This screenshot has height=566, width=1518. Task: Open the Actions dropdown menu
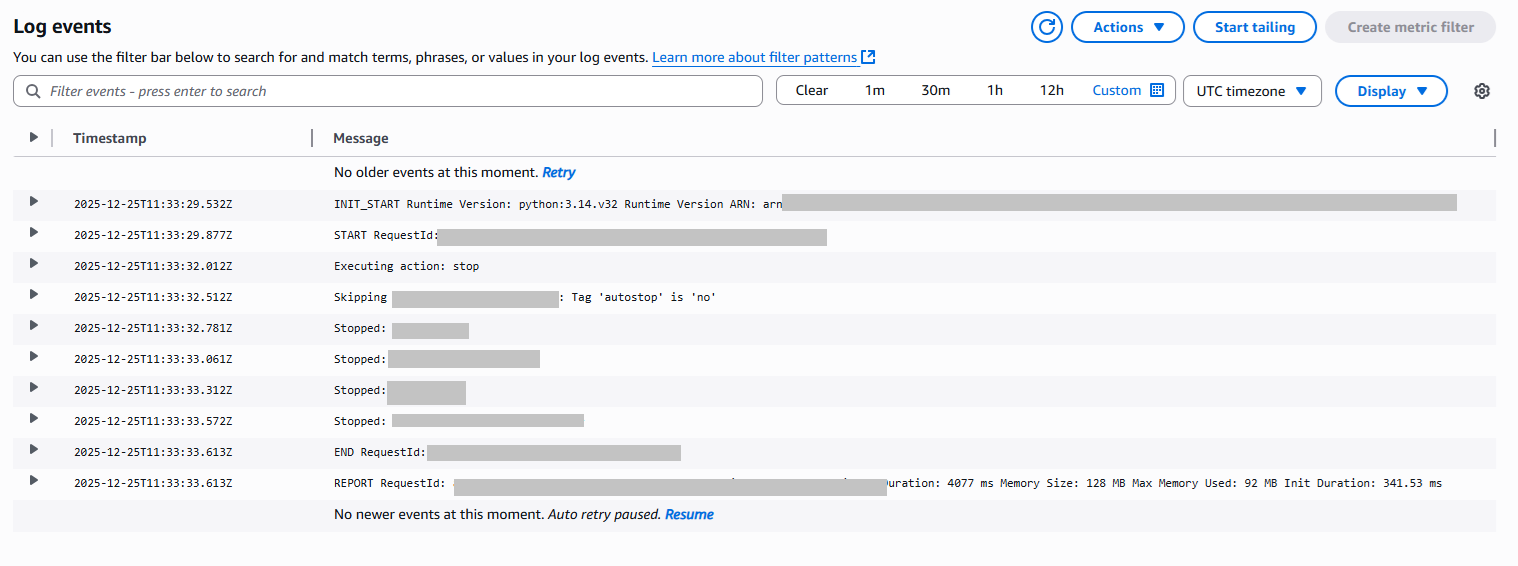tap(1128, 27)
